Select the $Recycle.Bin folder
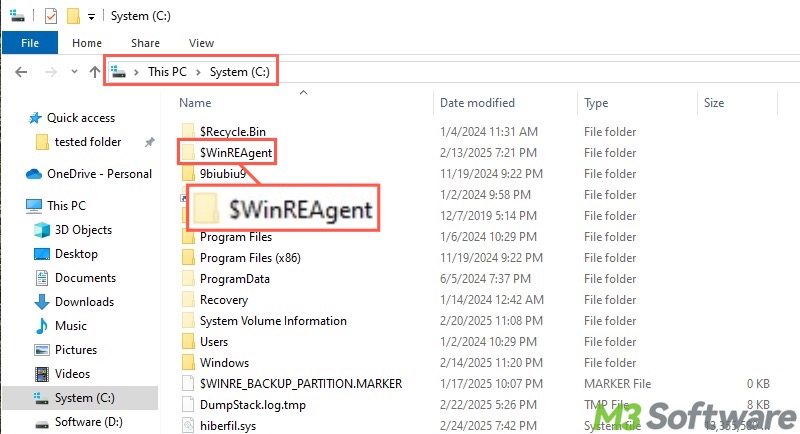 point(233,132)
